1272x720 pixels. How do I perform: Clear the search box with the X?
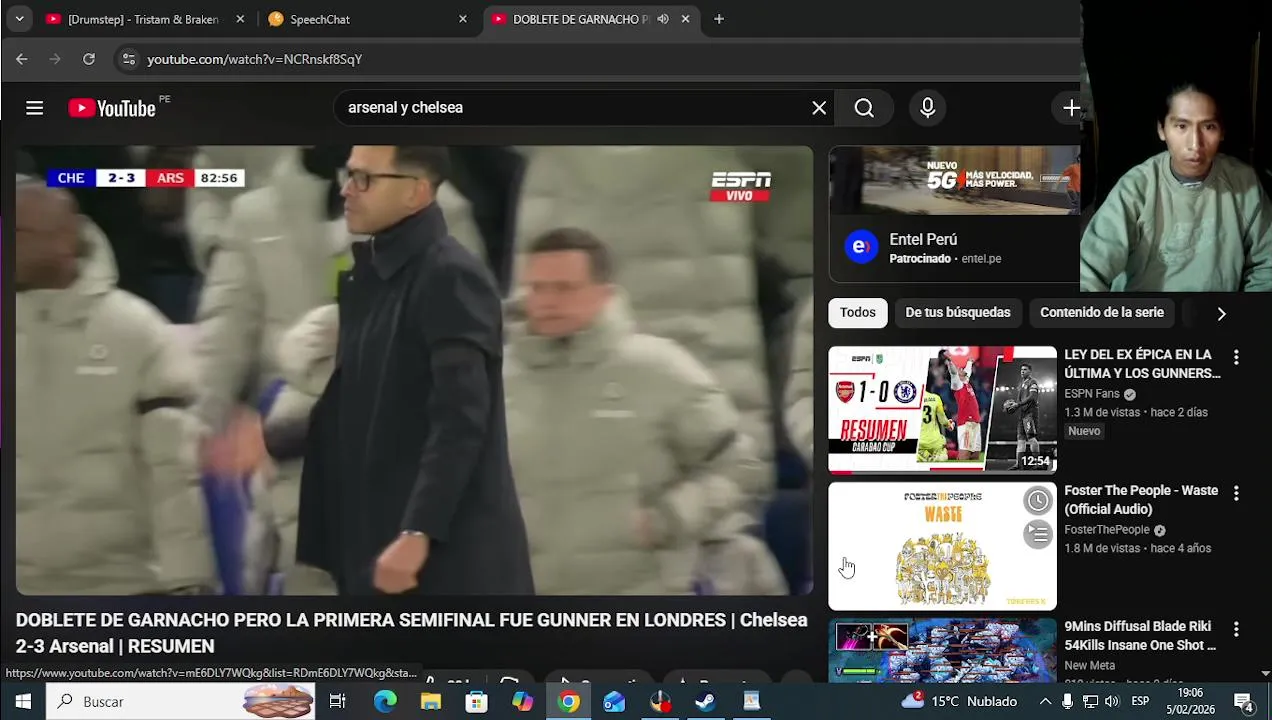819,108
